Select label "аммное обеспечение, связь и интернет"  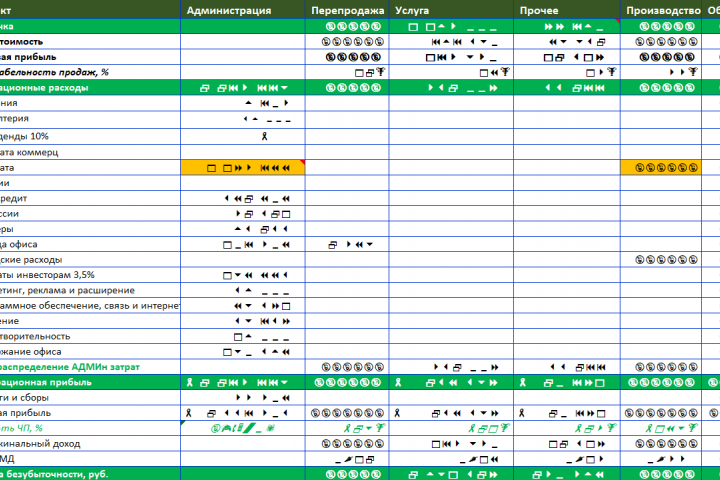90,305
